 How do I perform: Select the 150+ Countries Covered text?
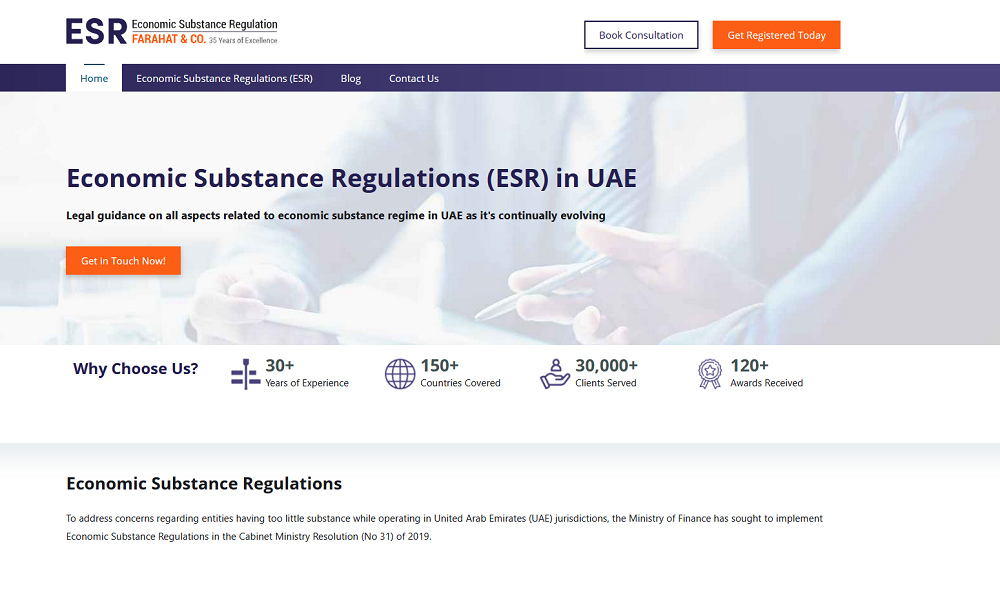pos(460,373)
